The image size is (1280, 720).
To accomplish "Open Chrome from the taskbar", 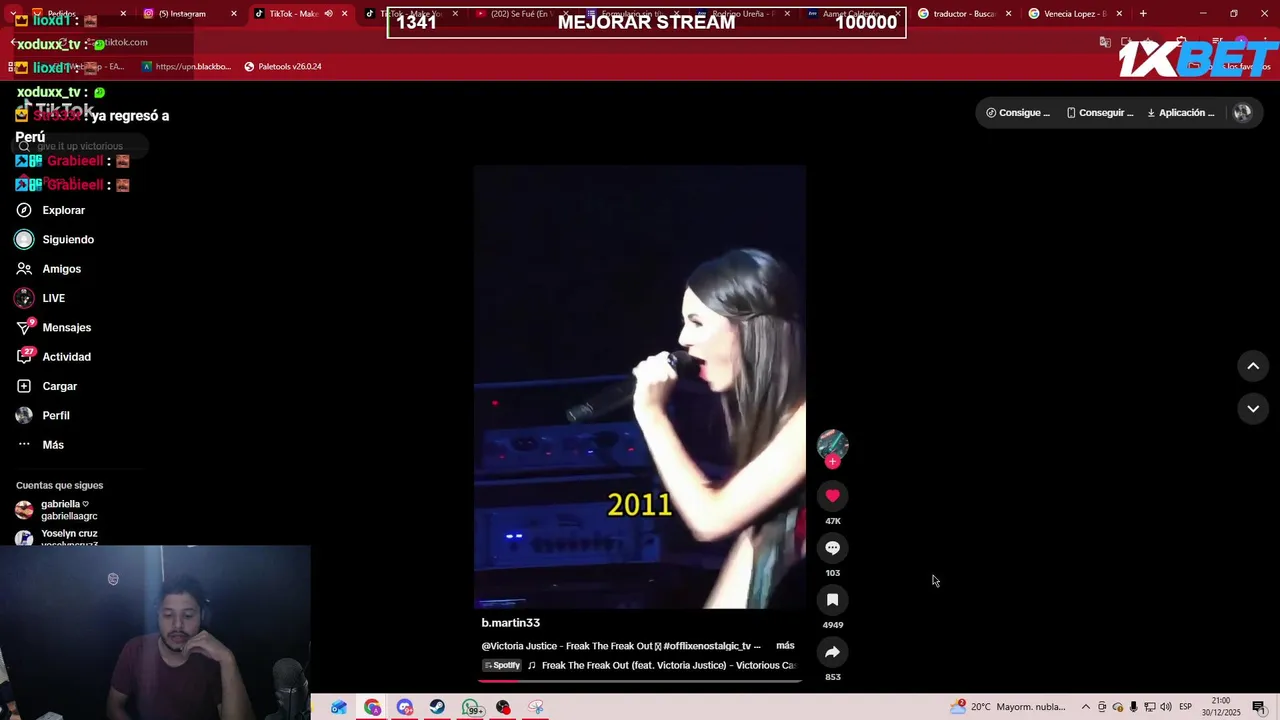I will pos(372,707).
